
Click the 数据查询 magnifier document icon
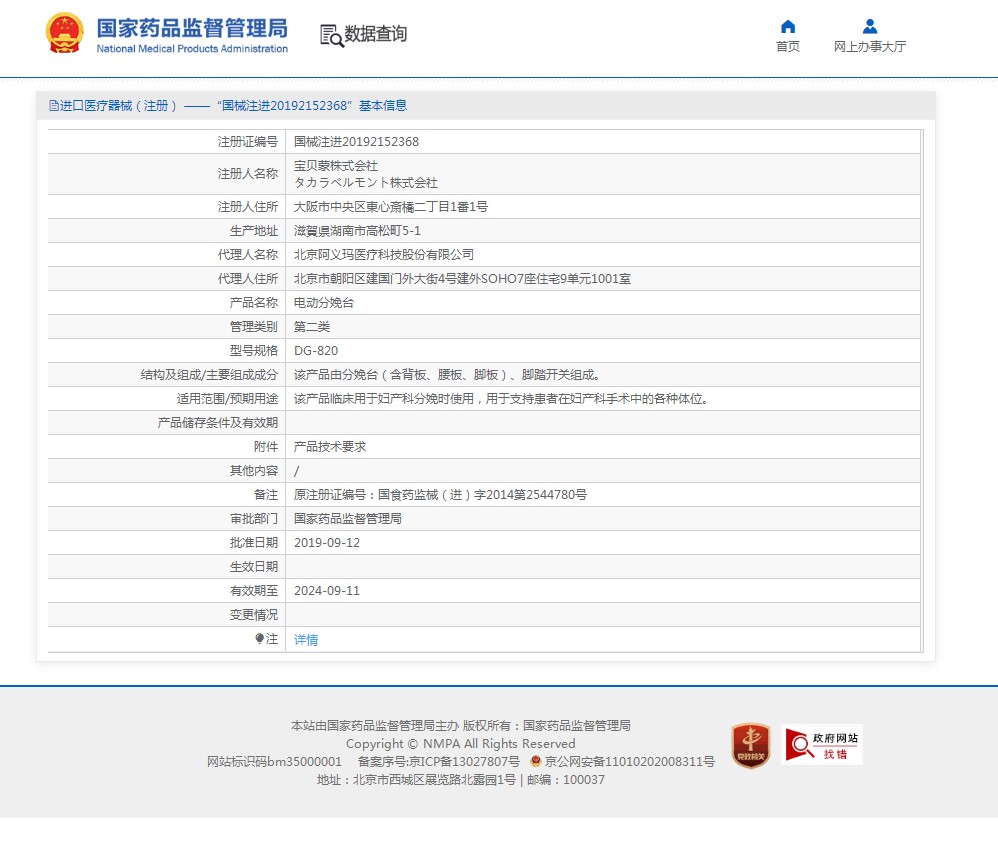[331, 35]
